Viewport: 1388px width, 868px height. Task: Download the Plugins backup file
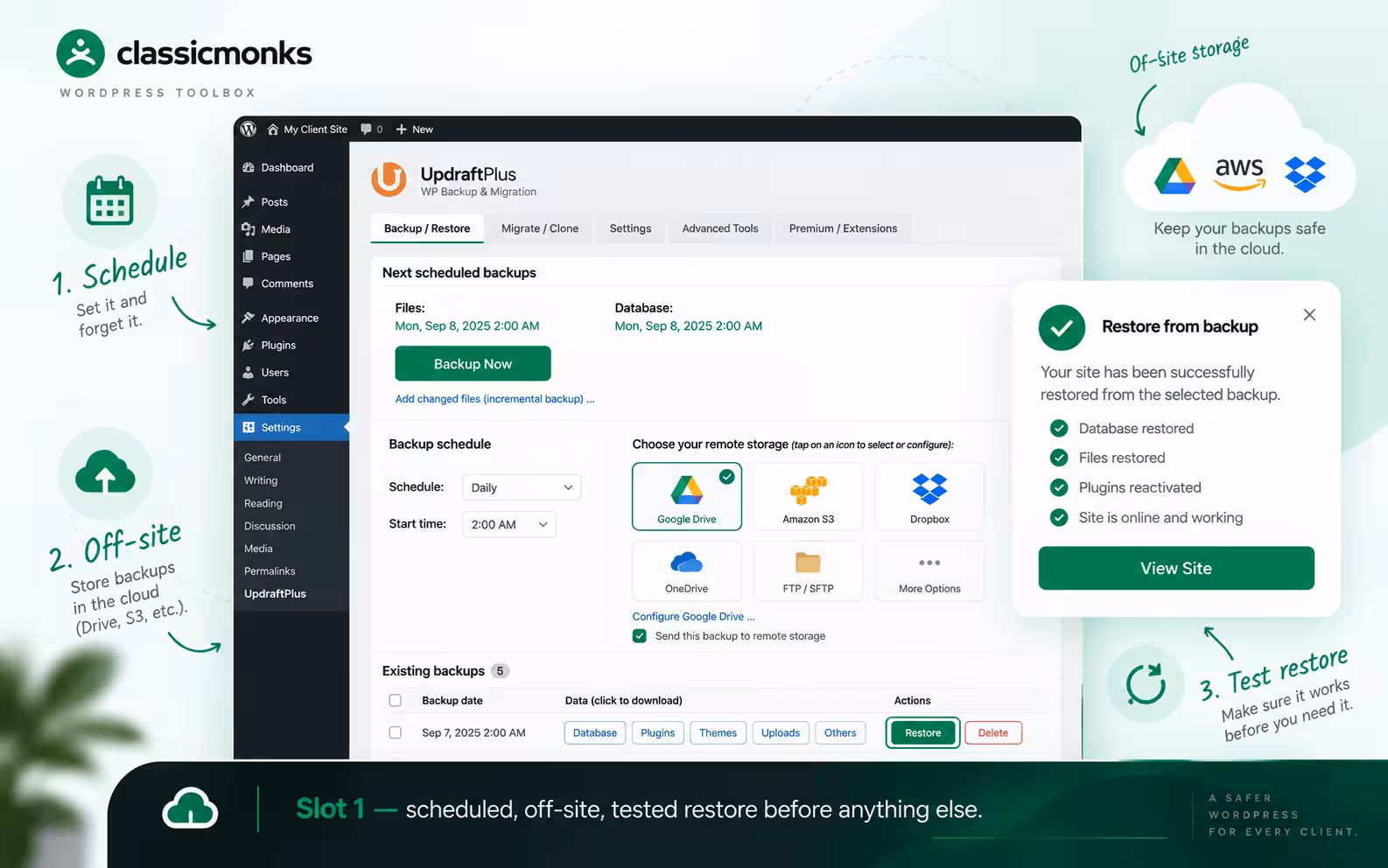(657, 732)
